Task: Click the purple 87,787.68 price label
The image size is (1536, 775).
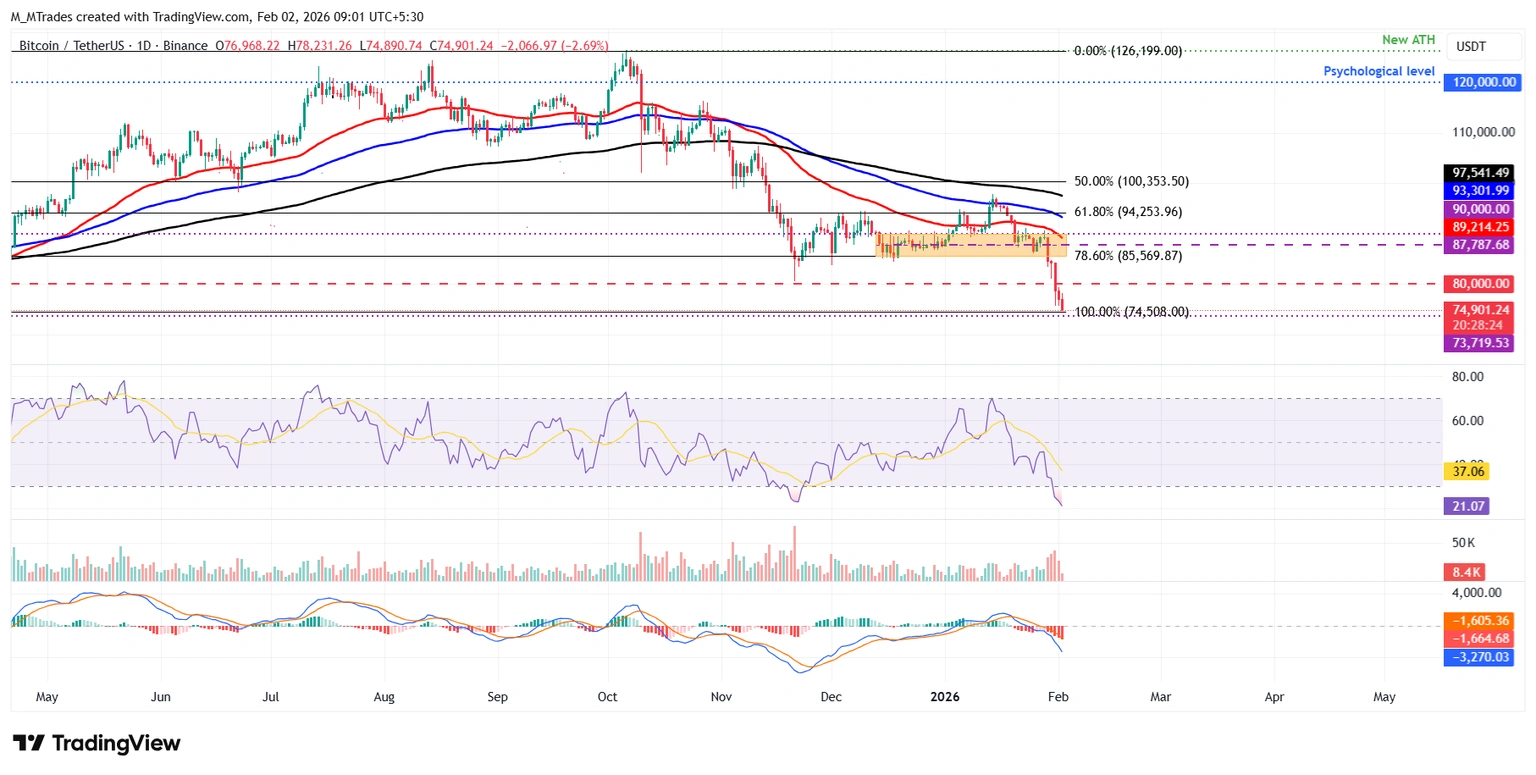Action: (x=1480, y=245)
